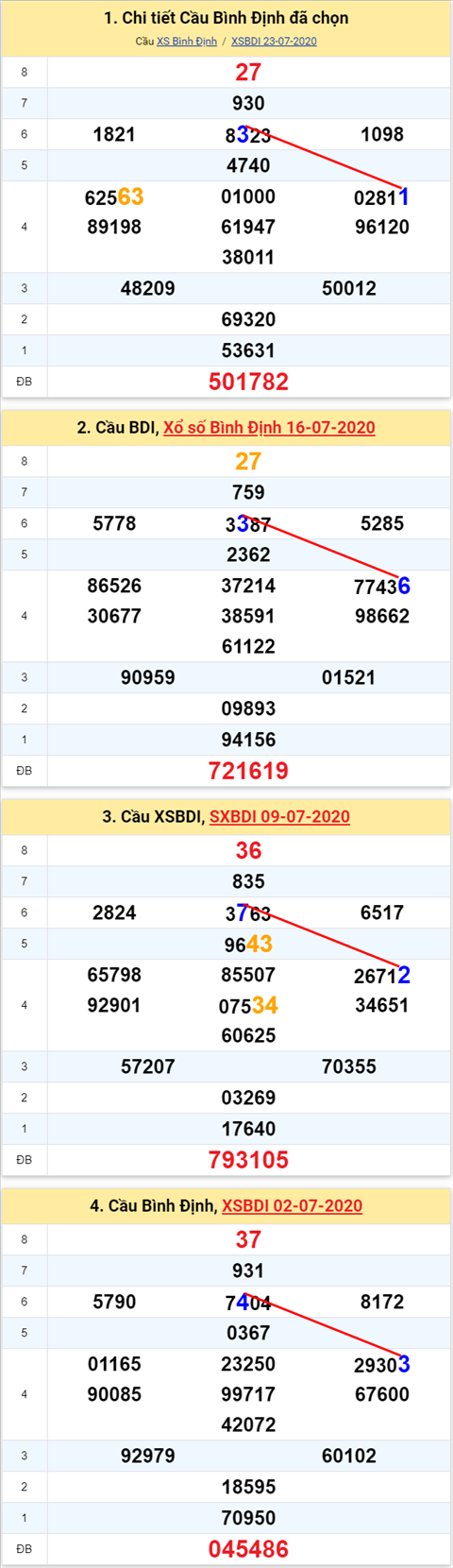Click special prize number 045486

[248, 1549]
